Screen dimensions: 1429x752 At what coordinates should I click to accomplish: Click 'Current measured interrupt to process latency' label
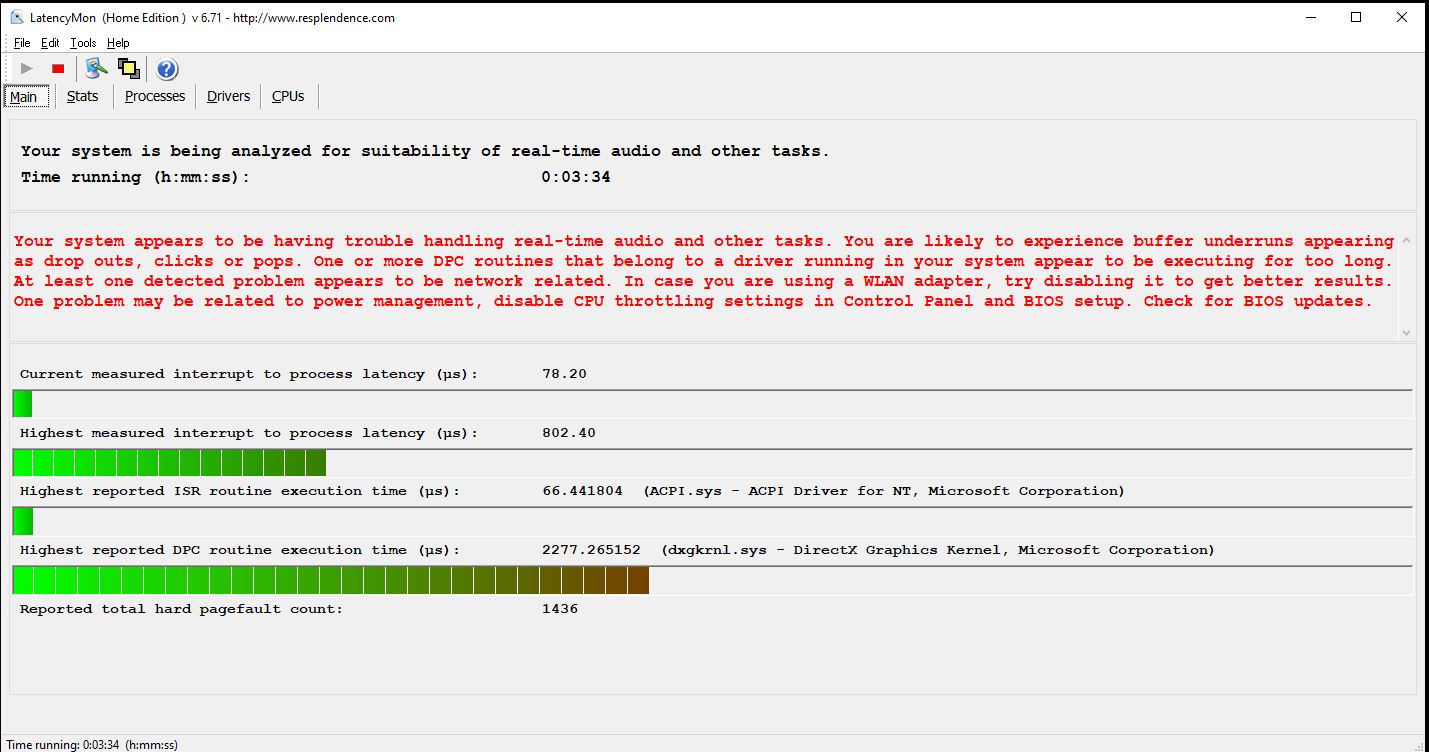[x=249, y=374]
